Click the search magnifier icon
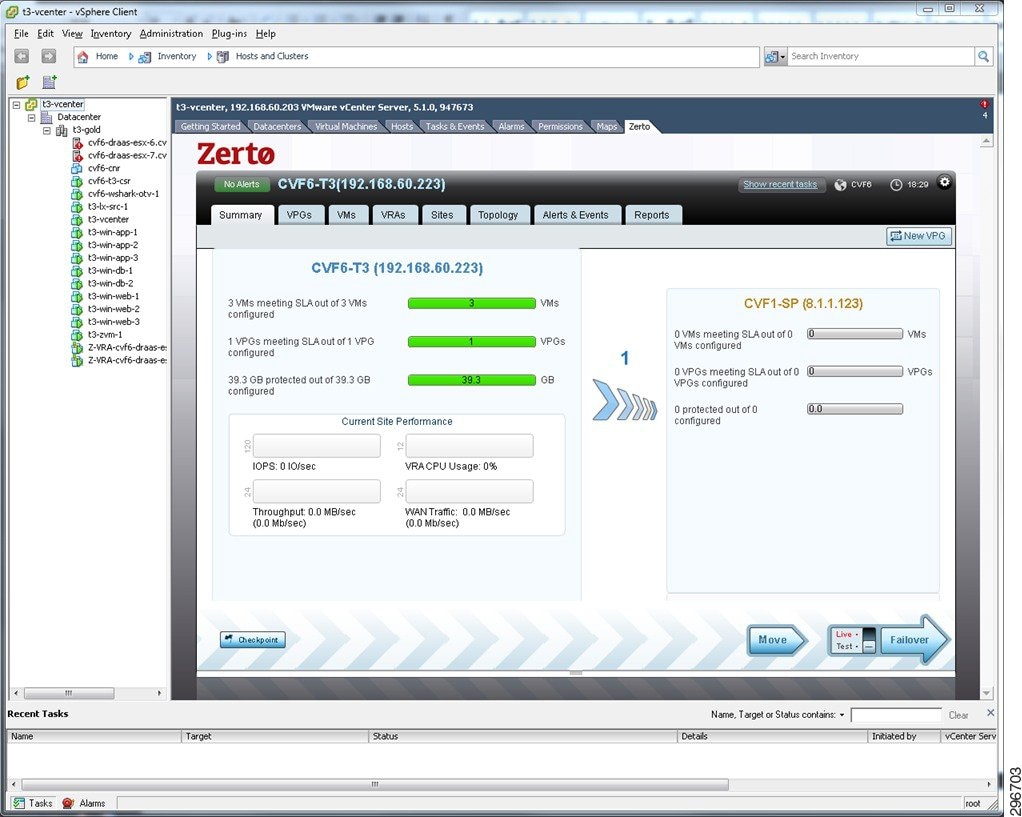 pos(983,57)
